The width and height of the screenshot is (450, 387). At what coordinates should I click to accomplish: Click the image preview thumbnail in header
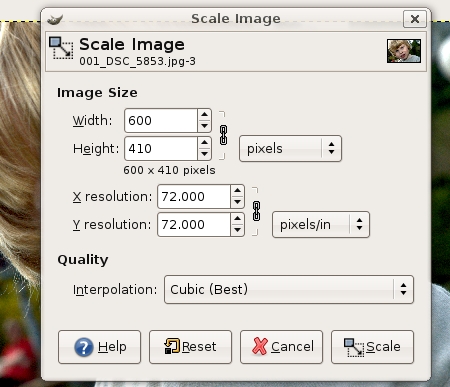tap(404, 51)
